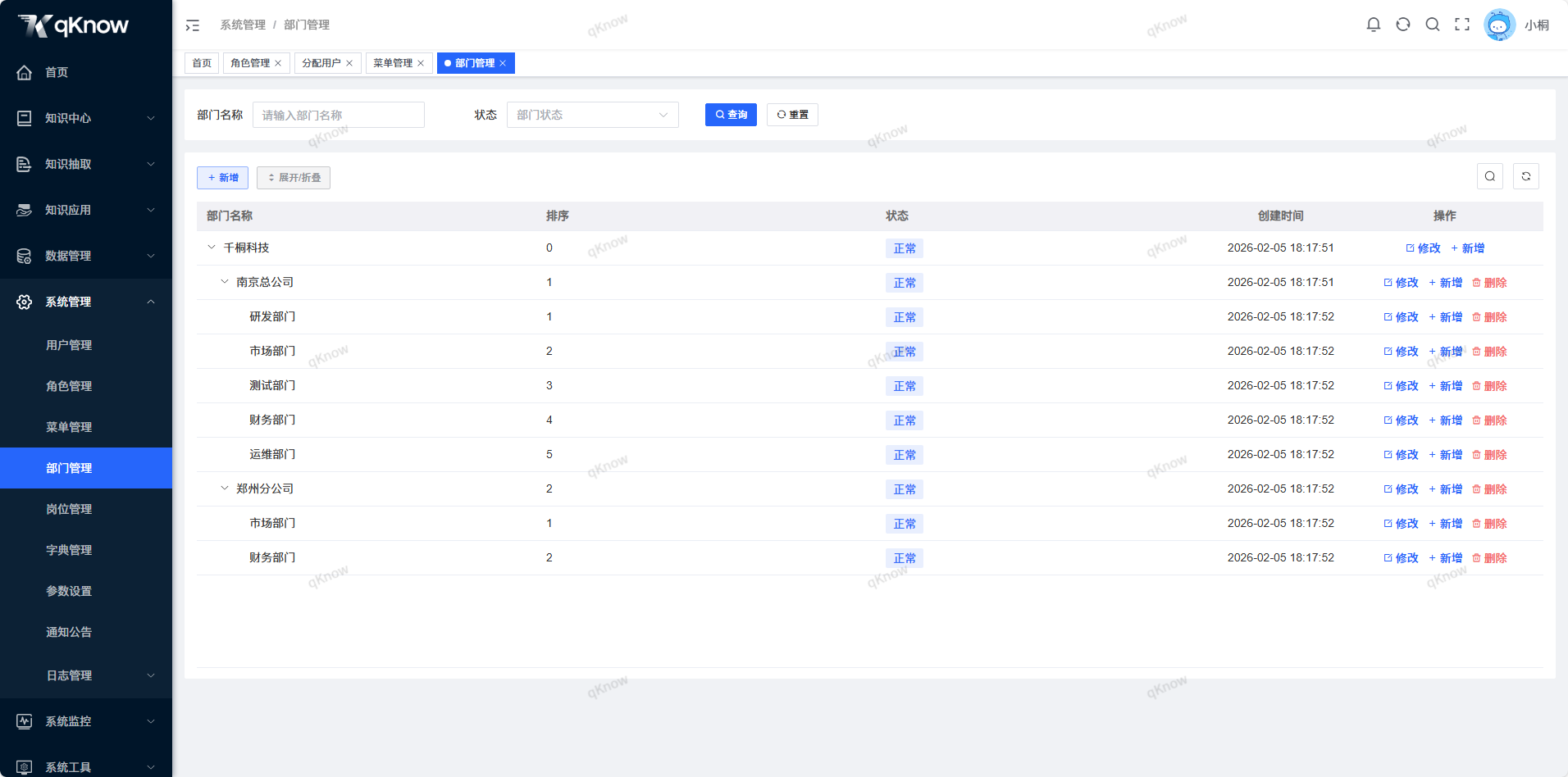This screenshot has width=1568, height=777.
Task: Click the 知识应用 sidebar icon
Action: coord(25,210)
